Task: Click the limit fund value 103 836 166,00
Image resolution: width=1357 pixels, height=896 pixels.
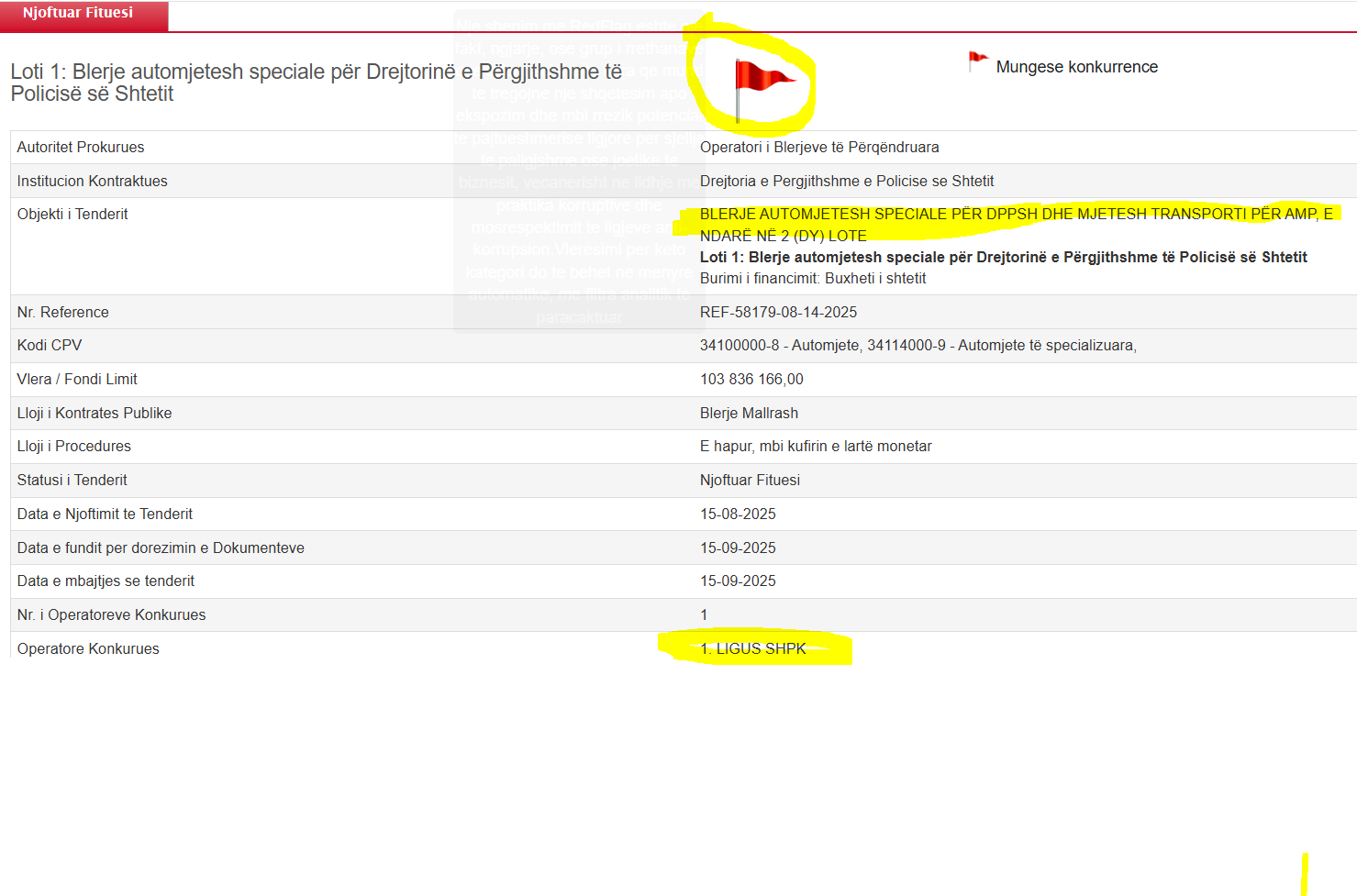Action: [x=751, y=379]
